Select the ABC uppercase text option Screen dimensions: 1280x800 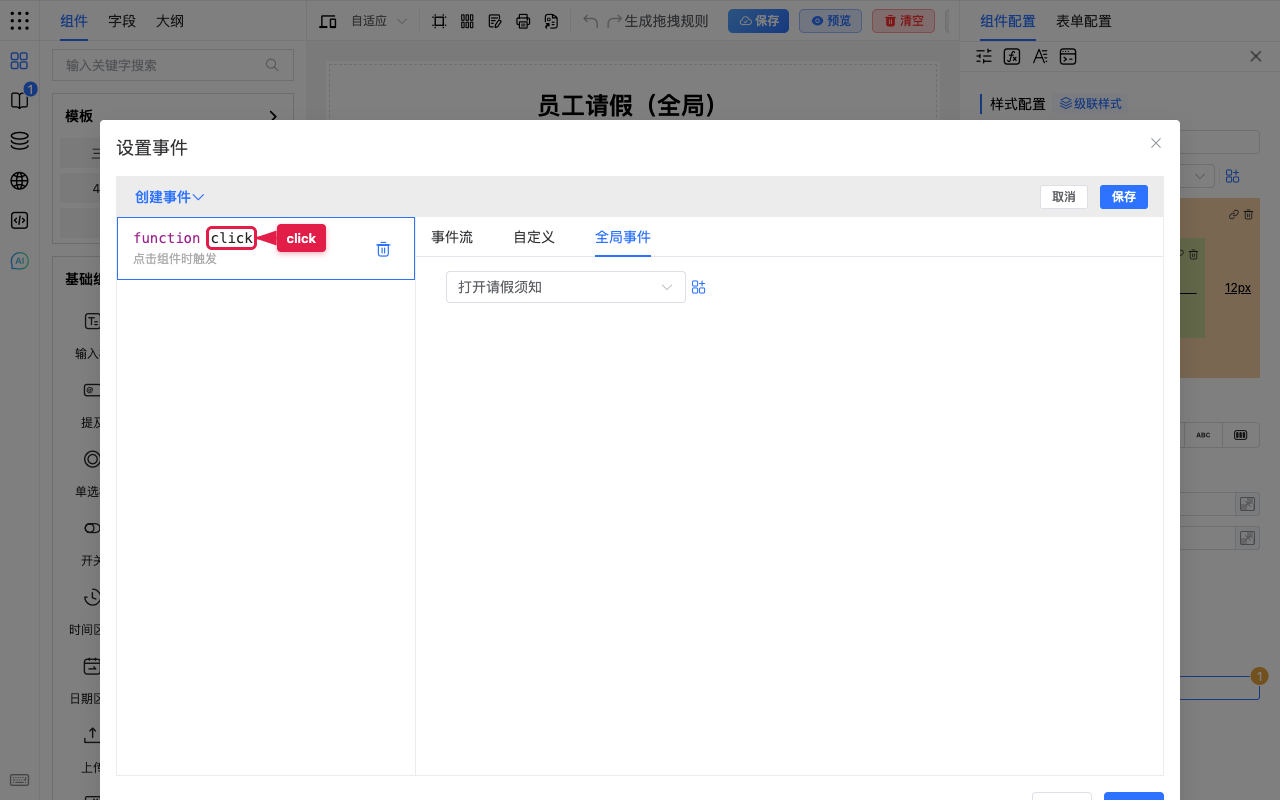[1203, 435]
